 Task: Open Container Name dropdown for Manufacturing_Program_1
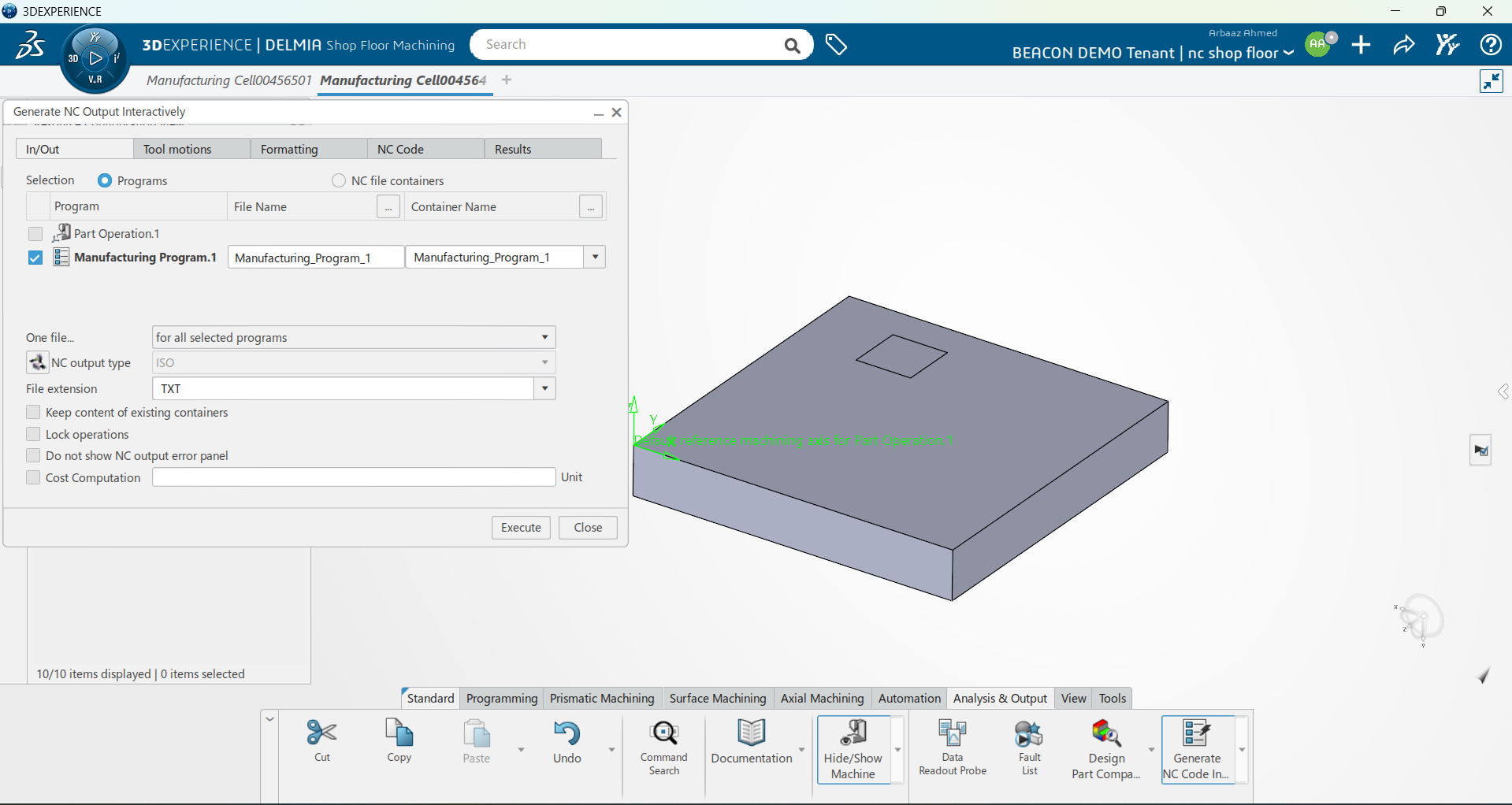[x=595, y=257]
